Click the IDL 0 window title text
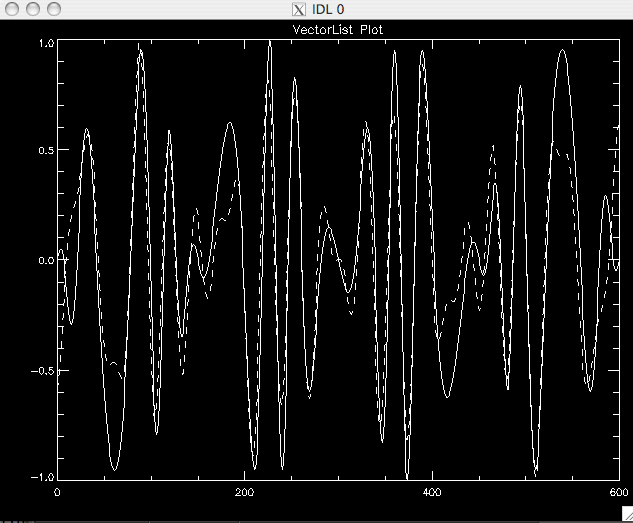633x523 pixels. (328, 10)
